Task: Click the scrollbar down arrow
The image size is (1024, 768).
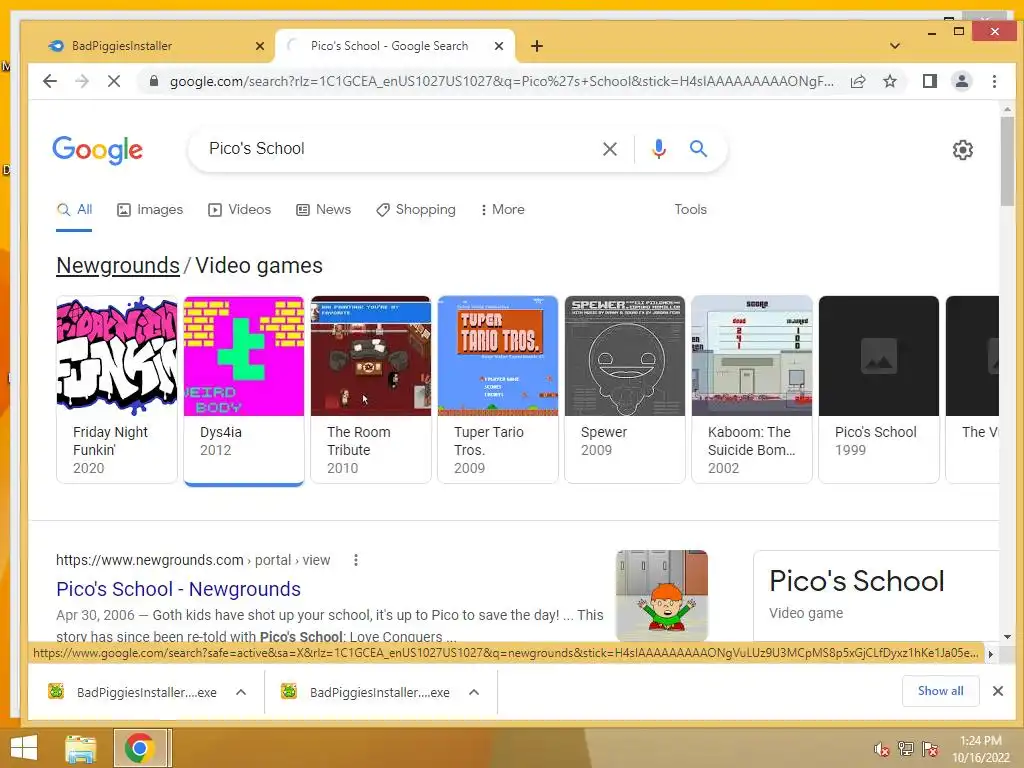Action: coord(1006,637)
